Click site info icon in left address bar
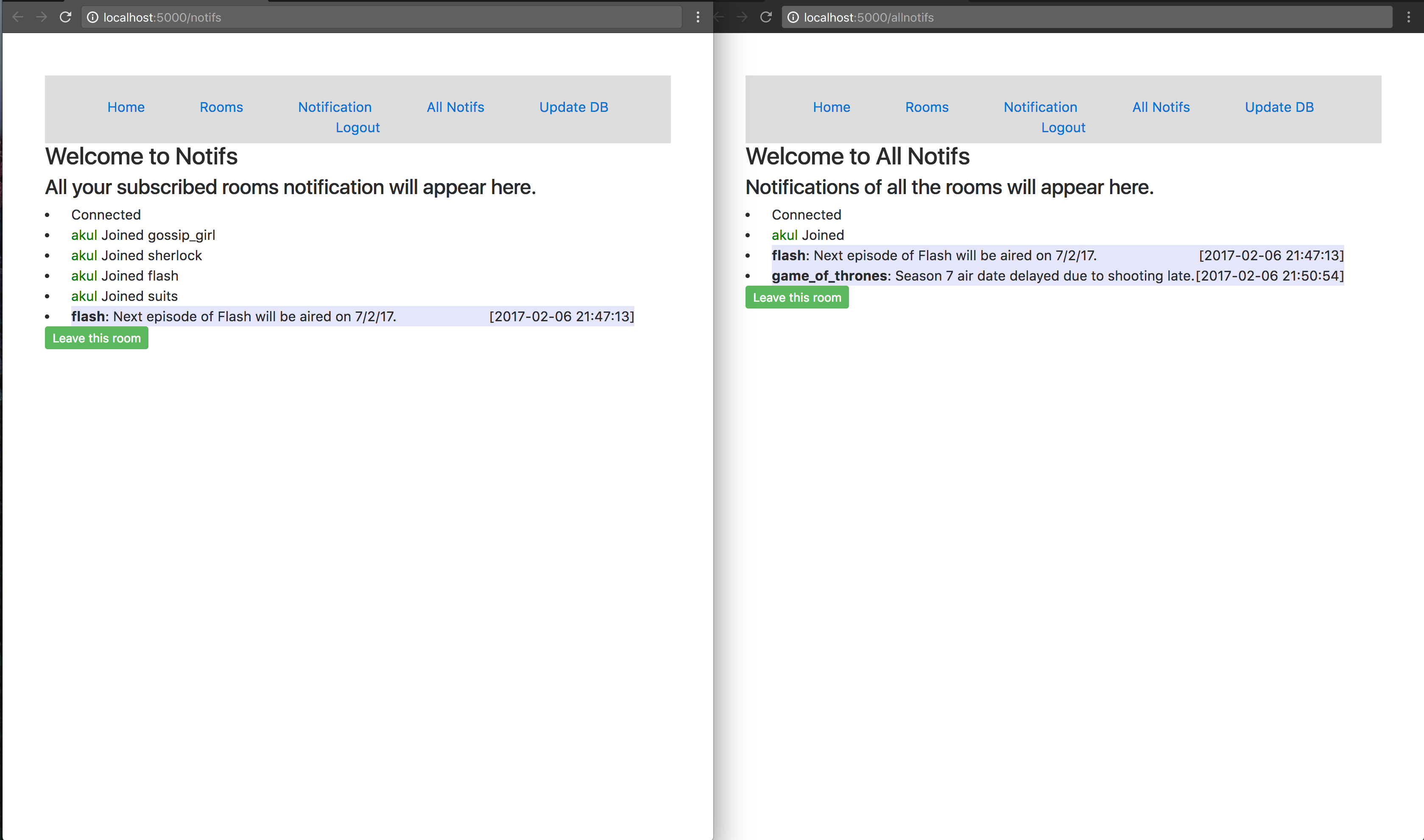This screenshot has width=1424, height=840. pyautogui.click(x=92, y=17)
